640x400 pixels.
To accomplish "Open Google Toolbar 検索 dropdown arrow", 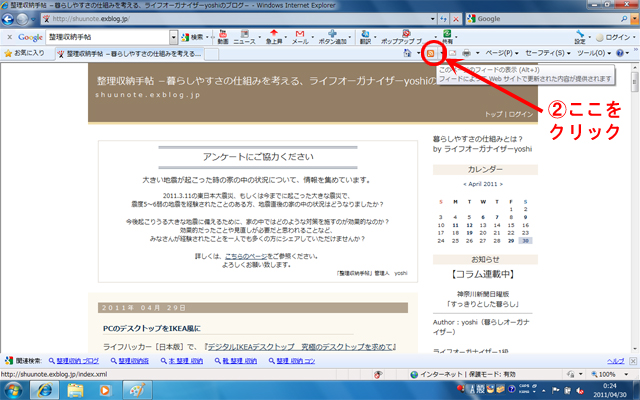I will click(207, 37).
